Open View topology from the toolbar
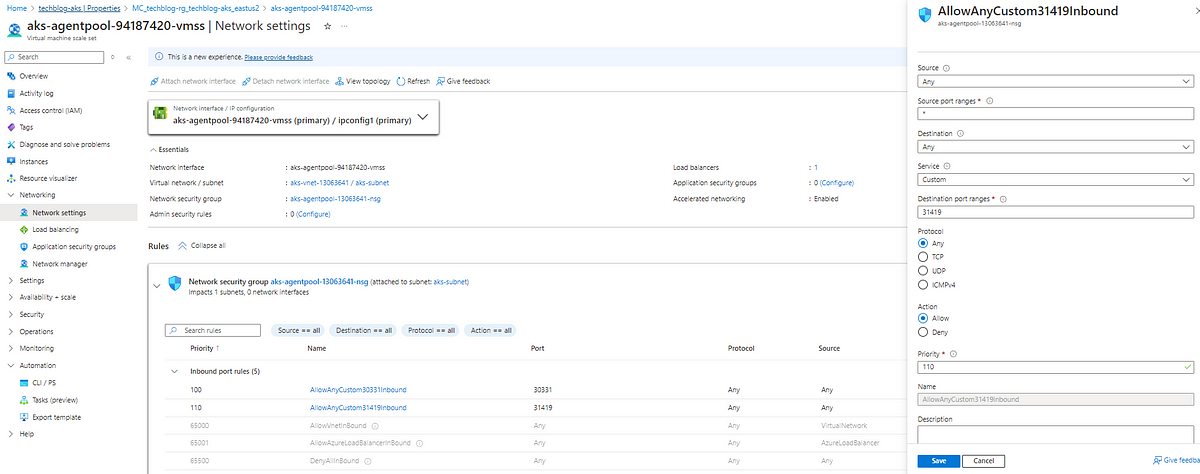Screen dimensions: 1200x474 tap(340, 81)
